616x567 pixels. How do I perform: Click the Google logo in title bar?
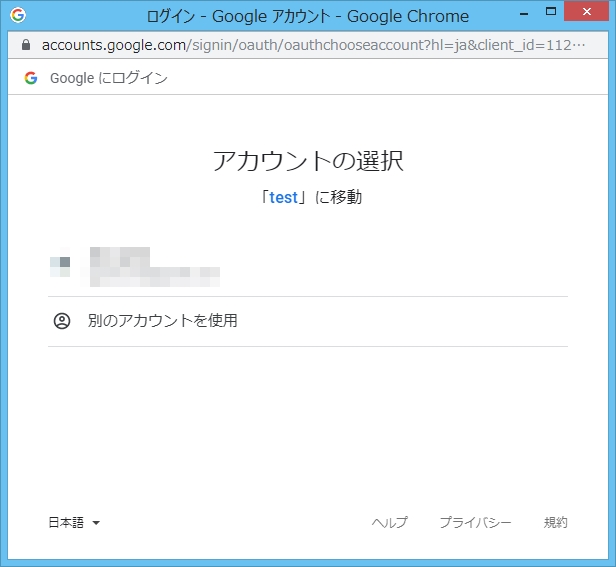tap(18, 15)
